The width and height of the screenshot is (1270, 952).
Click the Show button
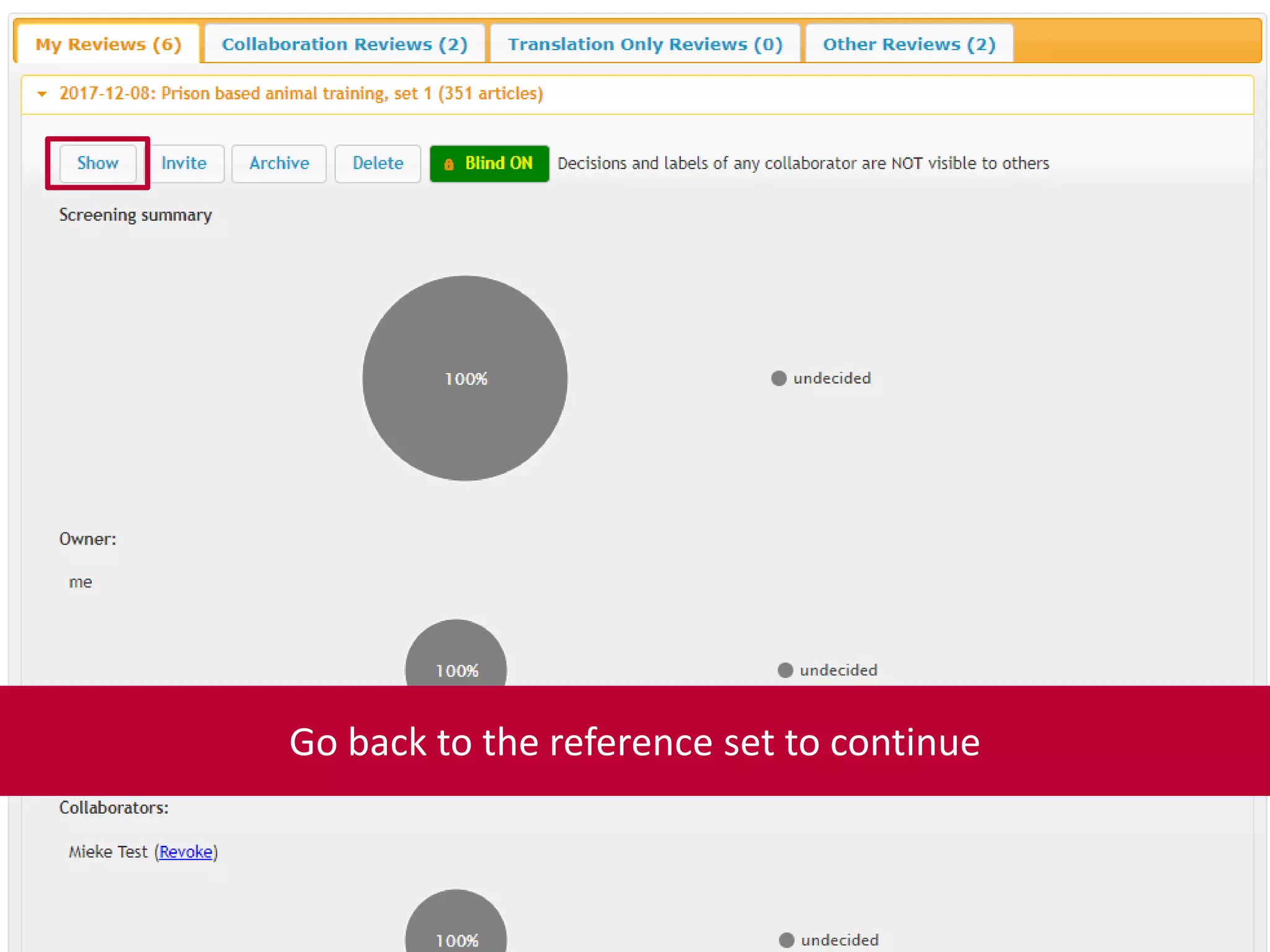(97, 164)
